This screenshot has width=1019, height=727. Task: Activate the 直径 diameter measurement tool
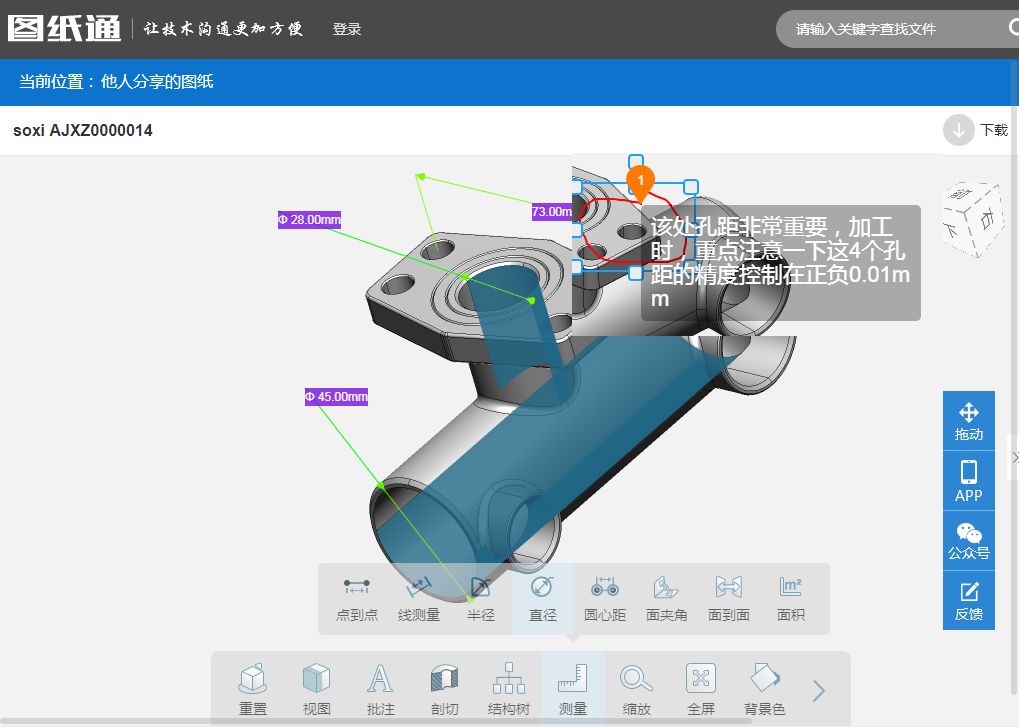pos(542,598)
